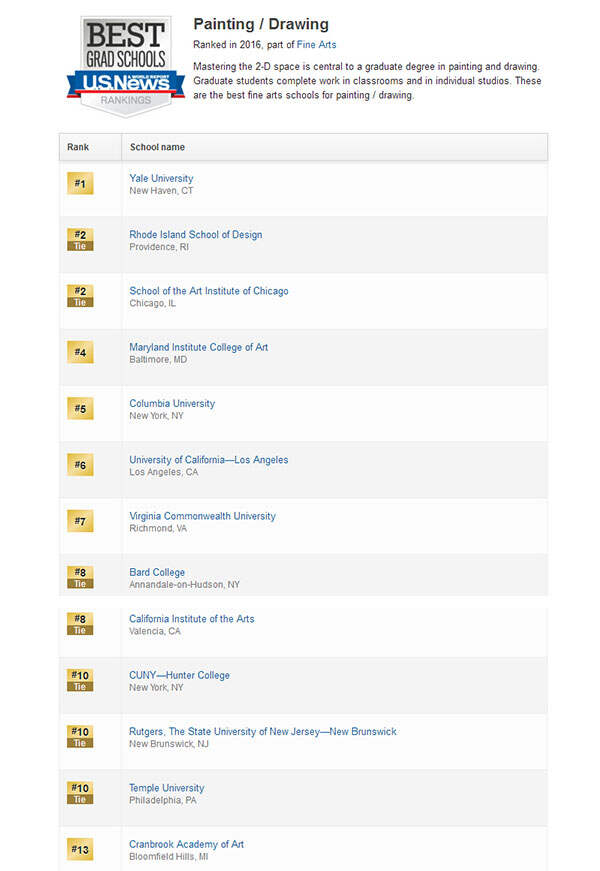Click the Painting / Drawing heading
The width and height of the screenshot is (600, 871).
[x=261, y=24]
